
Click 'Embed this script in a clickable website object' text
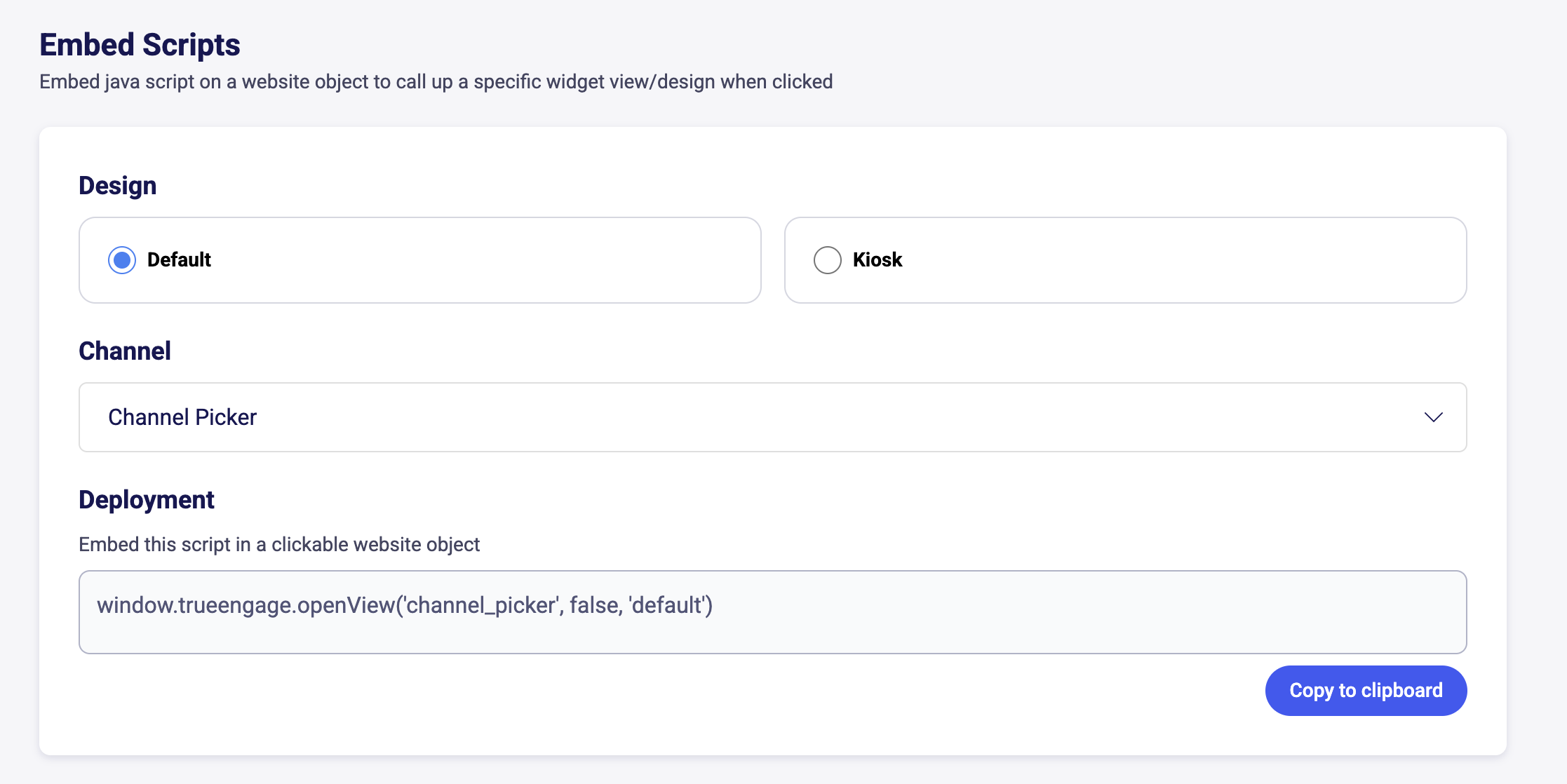[x=278, y=545]
